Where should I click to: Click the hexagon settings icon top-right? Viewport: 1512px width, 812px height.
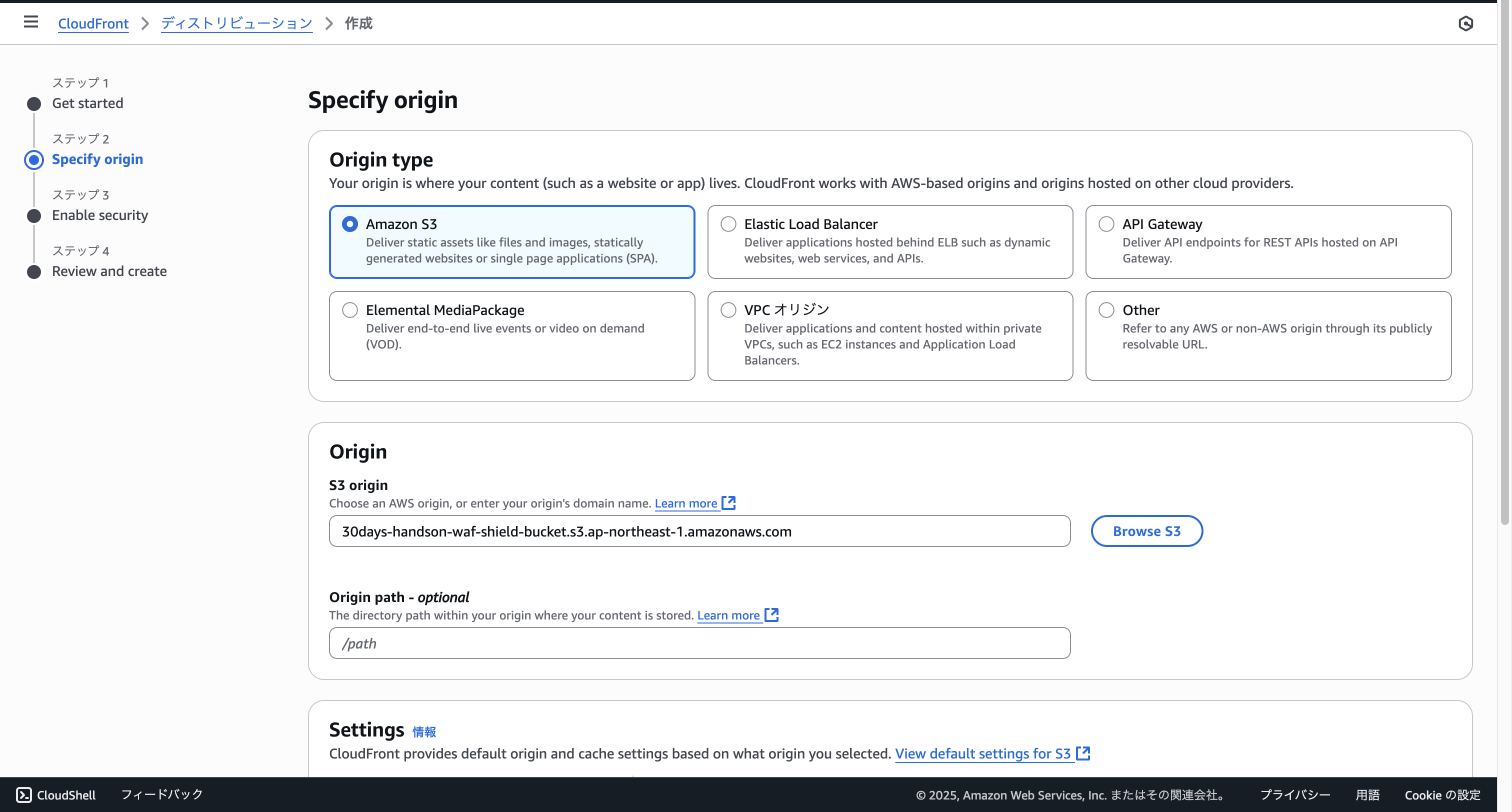[1465, 23]
